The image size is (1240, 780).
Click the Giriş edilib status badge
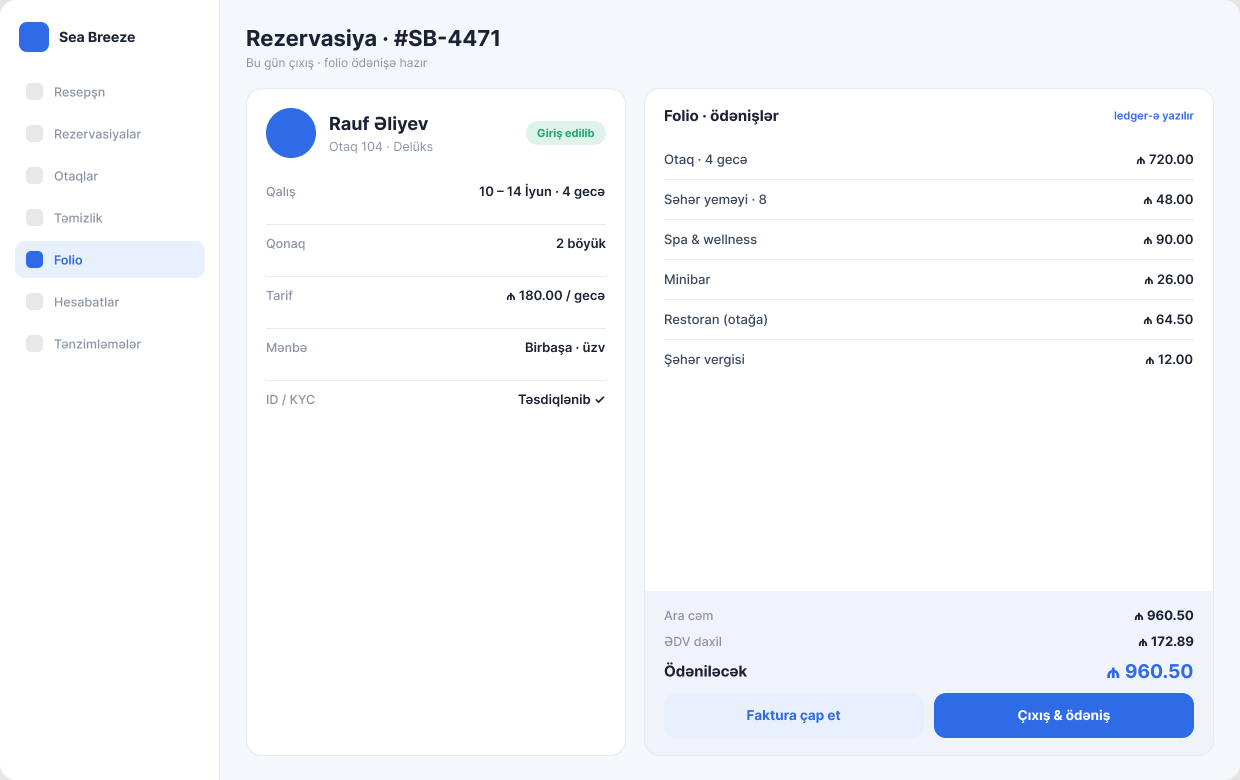click(566, 133)
